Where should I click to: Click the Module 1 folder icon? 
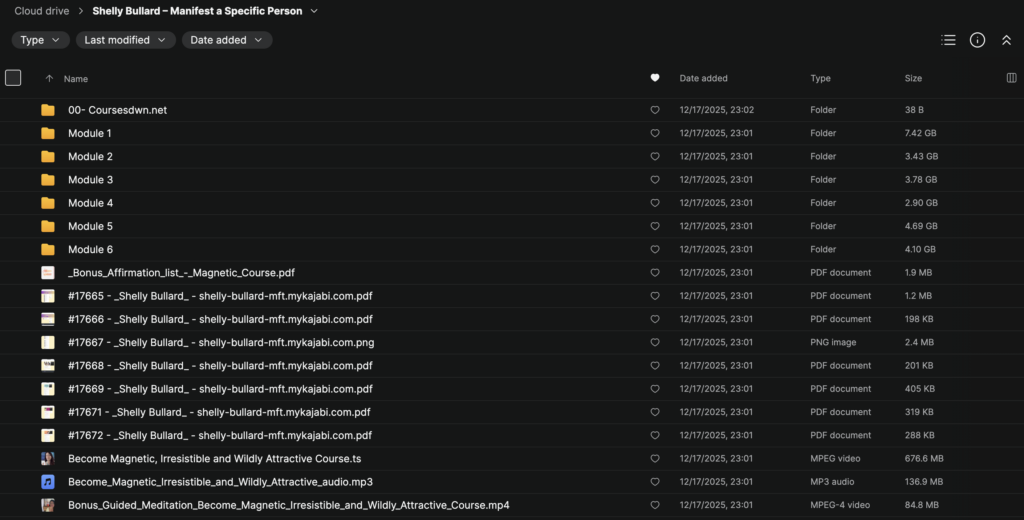[x=48, y=133]
